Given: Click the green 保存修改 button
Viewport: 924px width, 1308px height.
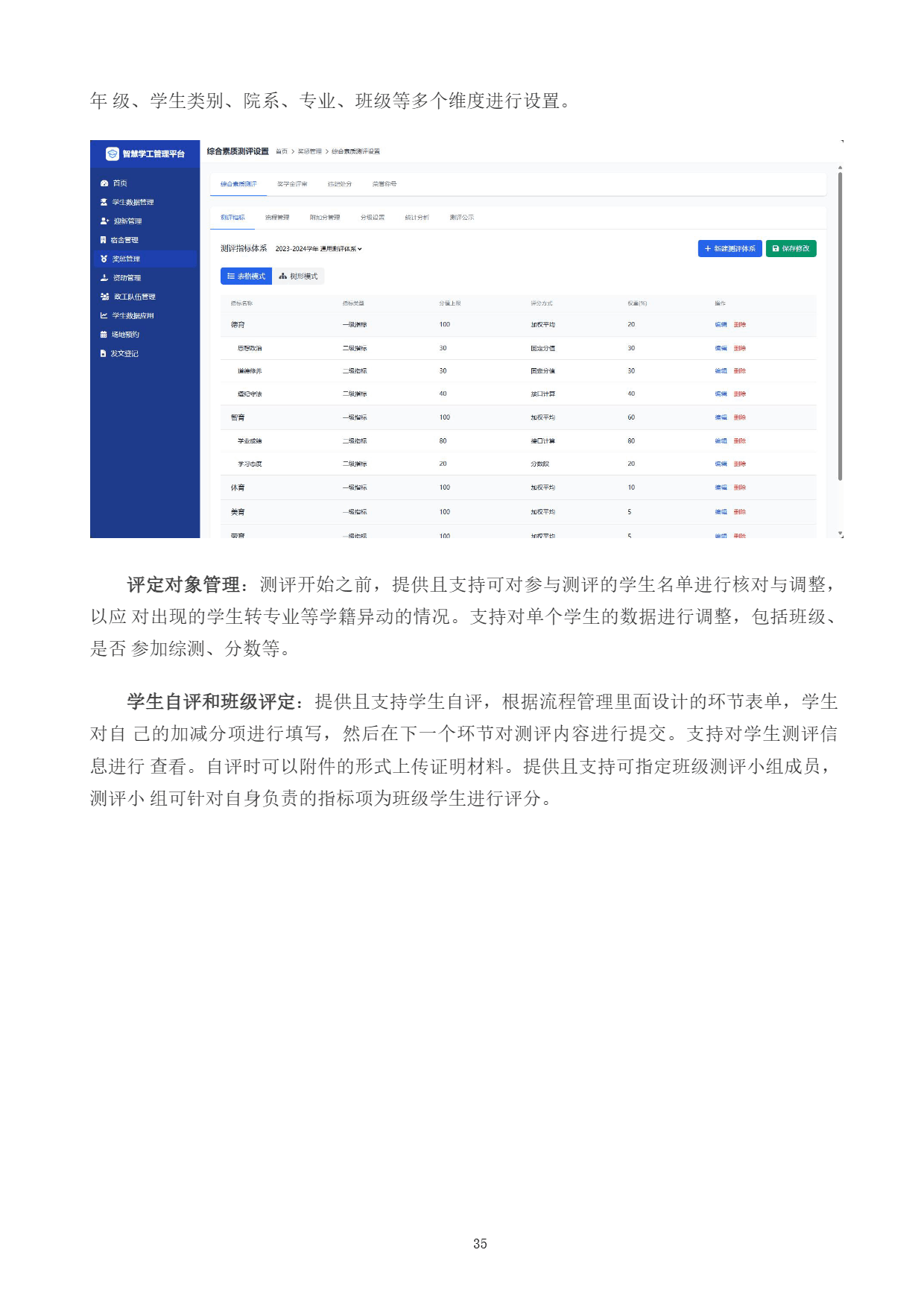Looking at the screenshot, I should pyautogui.click(x=791, y=248).
